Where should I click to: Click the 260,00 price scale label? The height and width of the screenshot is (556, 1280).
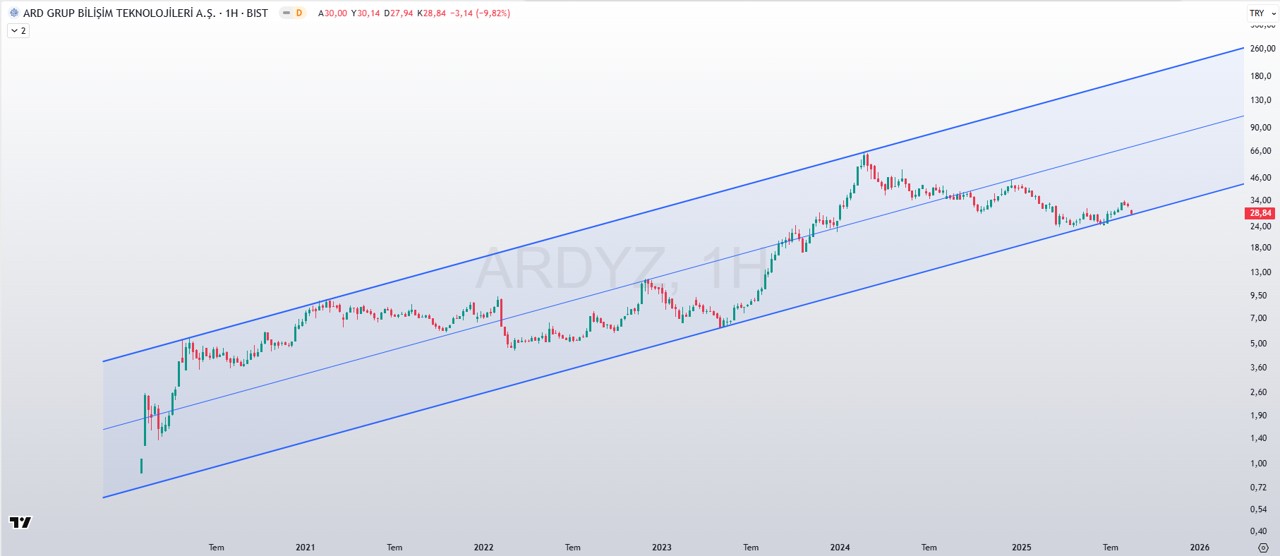(1262, 48)
